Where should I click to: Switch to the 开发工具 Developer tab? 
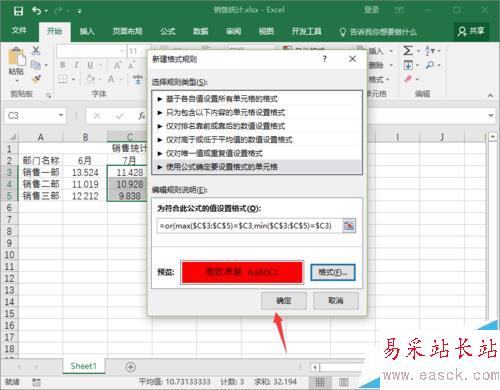[x=307, y=32]
